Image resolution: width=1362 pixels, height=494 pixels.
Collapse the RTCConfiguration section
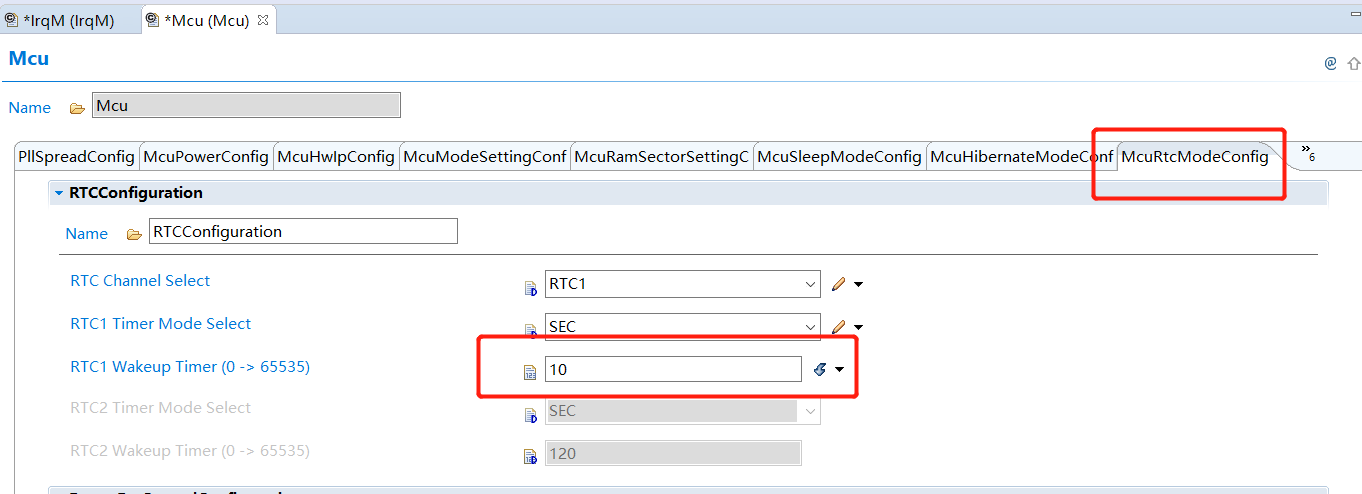pos(59,193)
